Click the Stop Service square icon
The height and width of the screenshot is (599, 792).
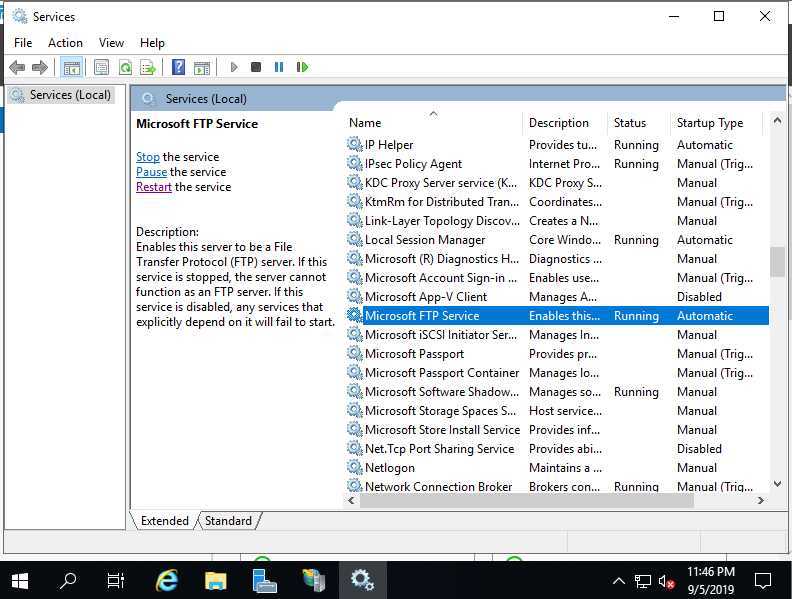(256, 67)
